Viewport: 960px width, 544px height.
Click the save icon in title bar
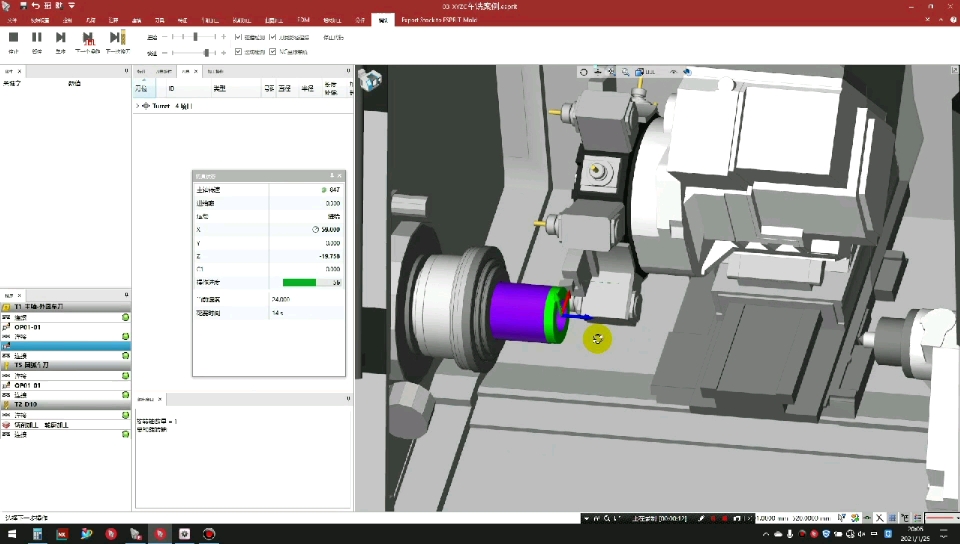[x=23, y=6]
